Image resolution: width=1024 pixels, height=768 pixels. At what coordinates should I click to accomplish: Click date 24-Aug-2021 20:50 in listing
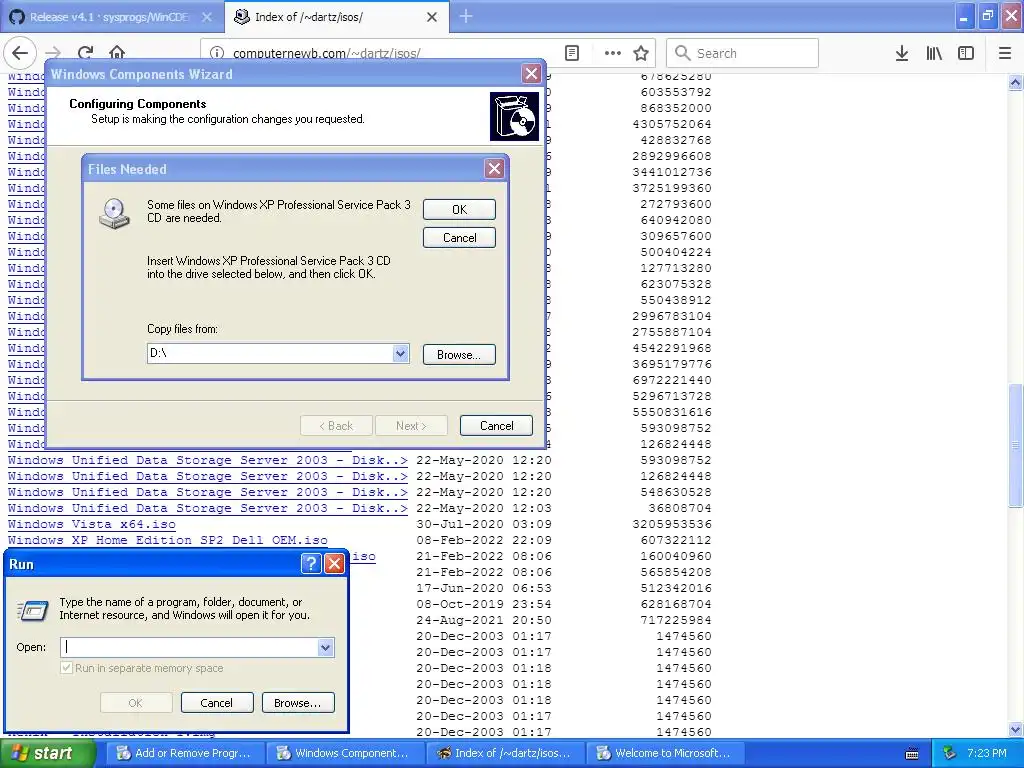[x=484, y=620]
